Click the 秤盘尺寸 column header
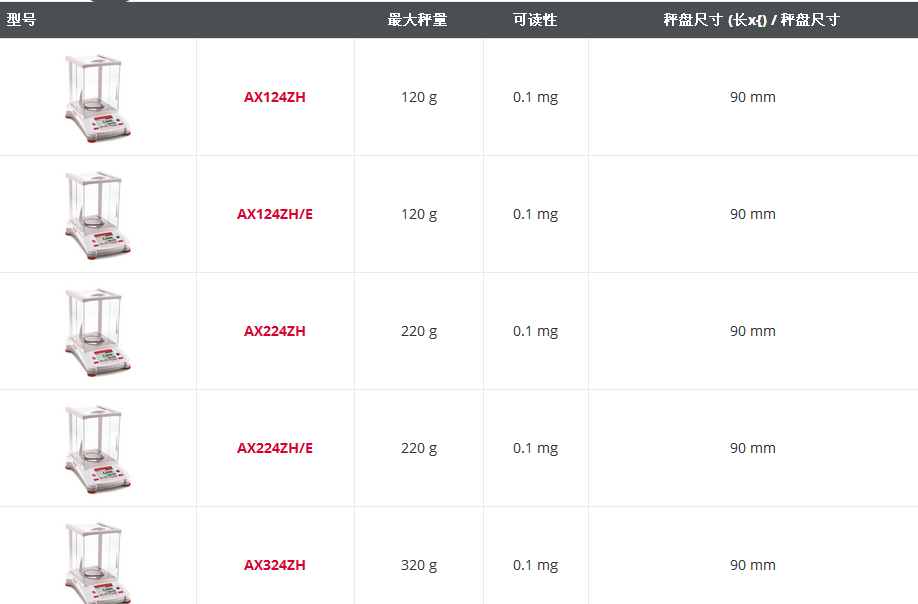 (x=751, y=20)
